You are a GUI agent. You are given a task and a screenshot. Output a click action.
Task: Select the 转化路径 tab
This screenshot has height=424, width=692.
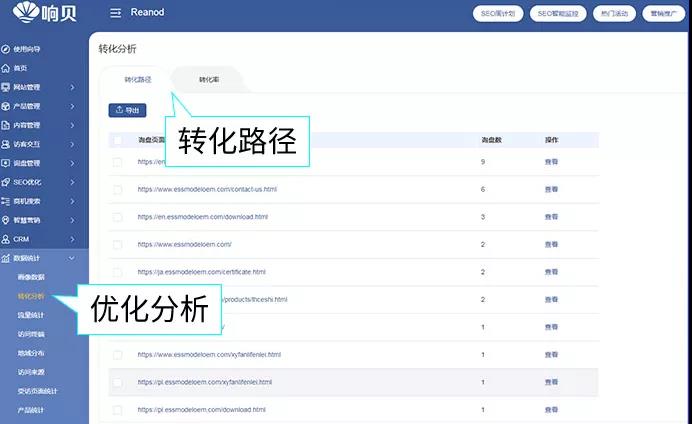137,79
